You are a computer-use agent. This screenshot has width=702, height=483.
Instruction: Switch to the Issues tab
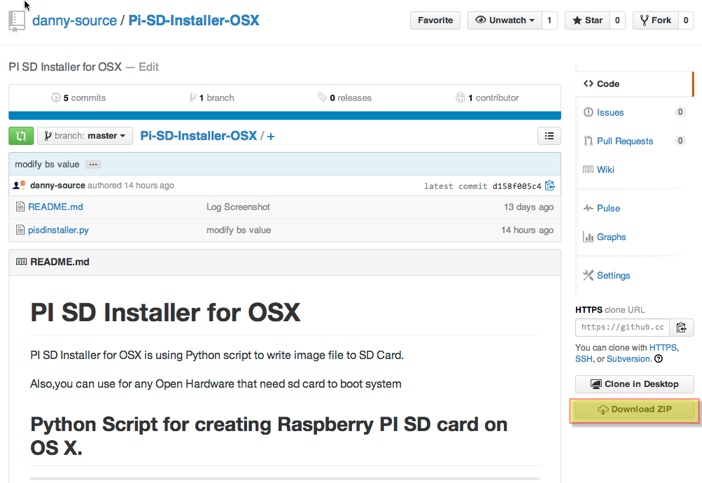click(x=610, y=113)
